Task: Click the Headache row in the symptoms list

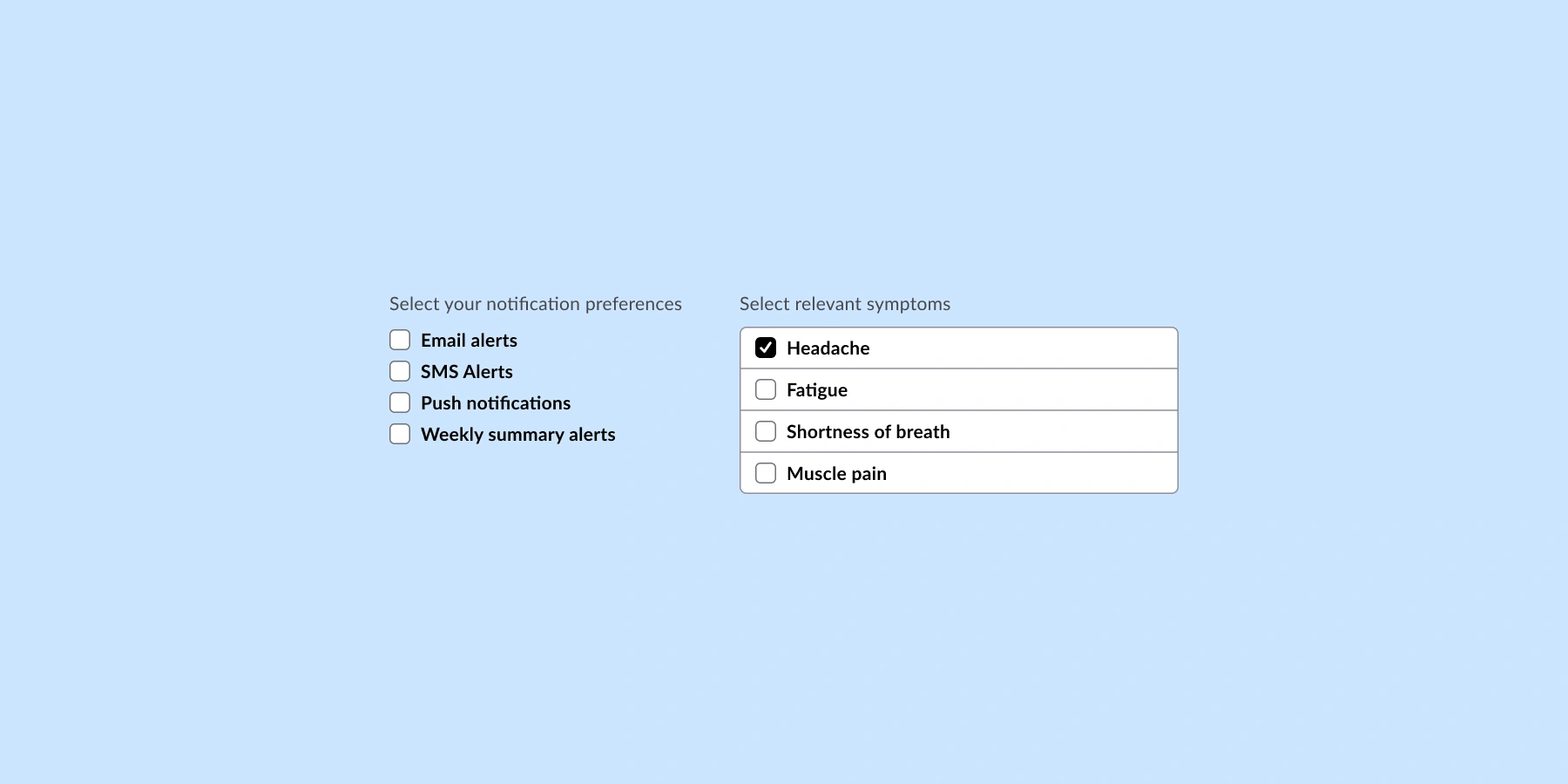Action: coord(958,348)
